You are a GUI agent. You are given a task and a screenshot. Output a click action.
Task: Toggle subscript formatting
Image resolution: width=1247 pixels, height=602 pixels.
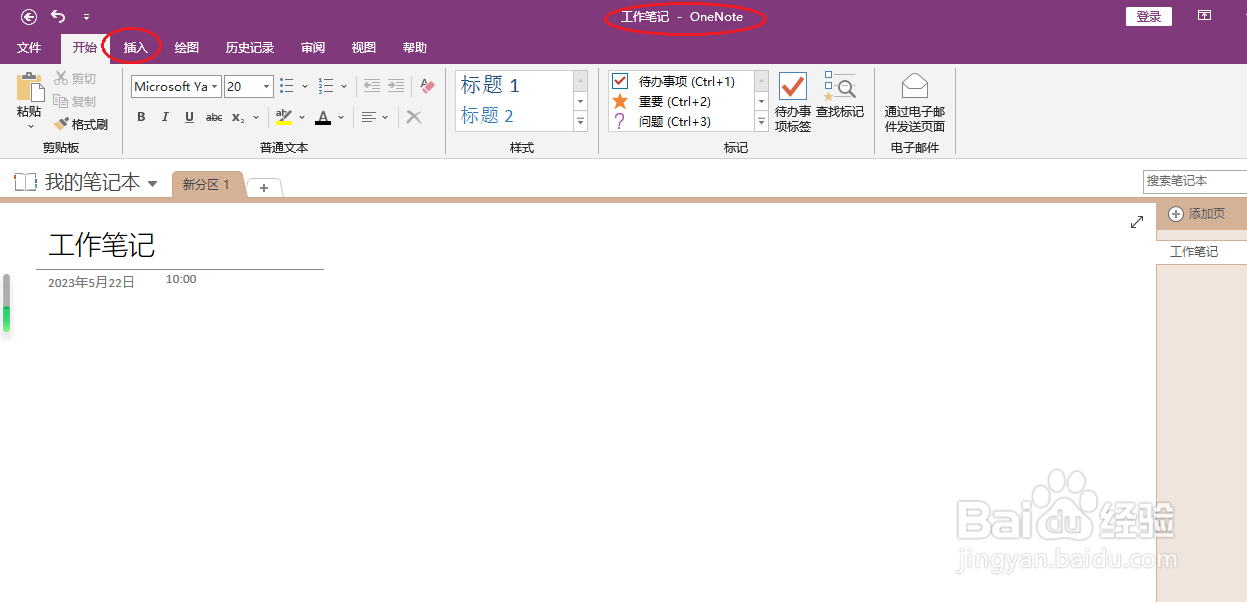237,117
